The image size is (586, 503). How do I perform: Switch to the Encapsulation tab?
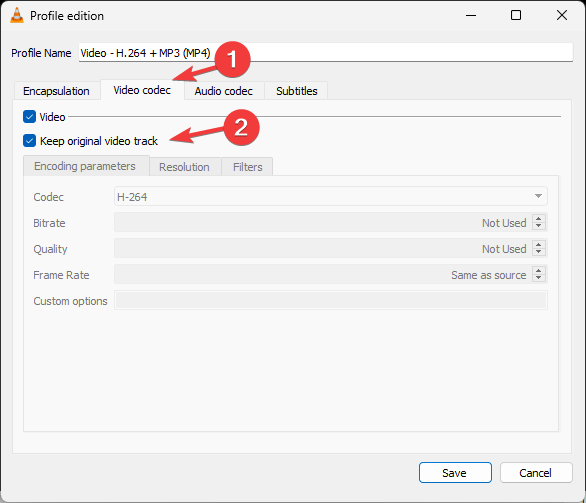pos(56,91)
